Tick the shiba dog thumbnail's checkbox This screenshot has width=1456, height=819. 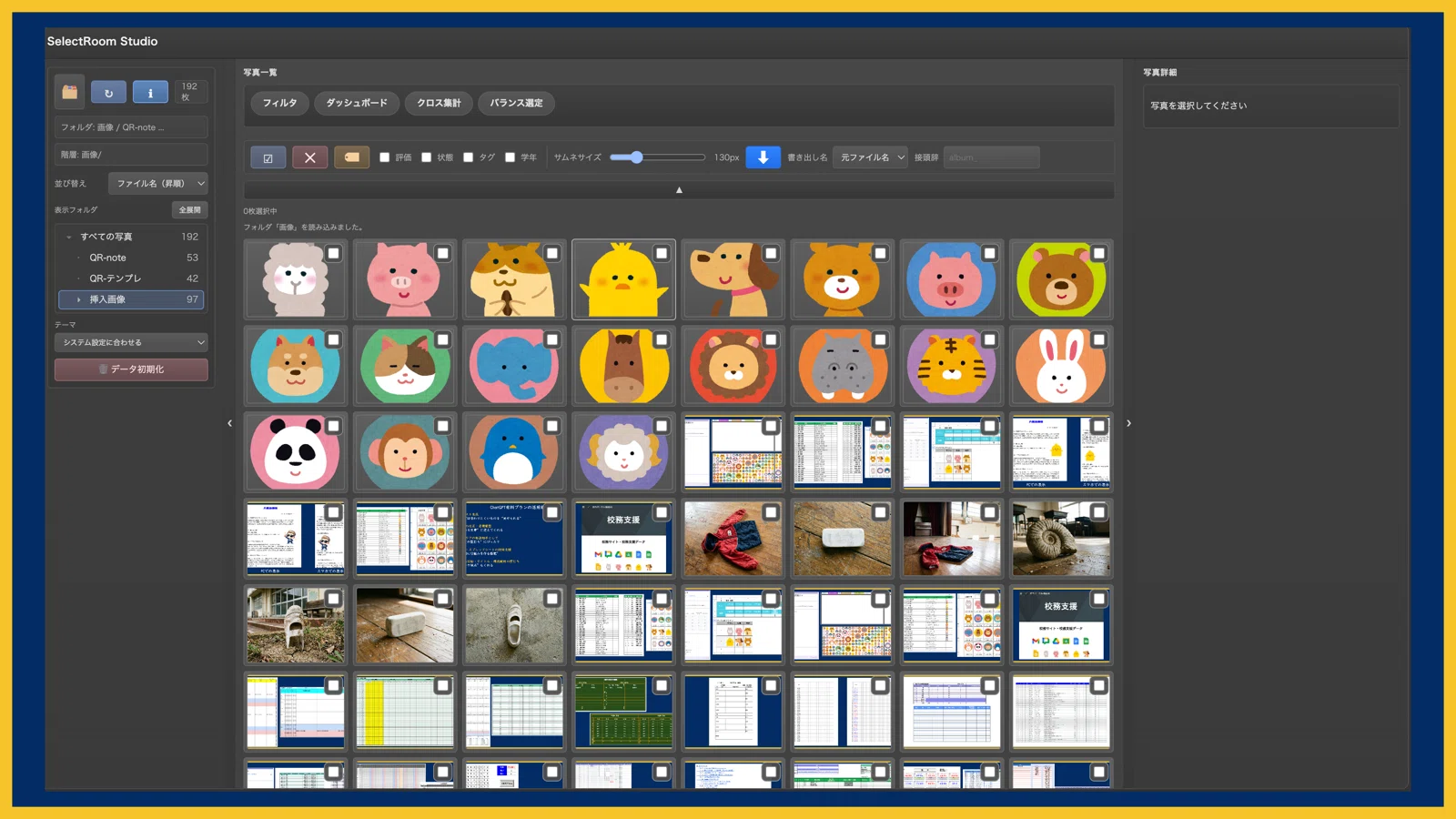point(333,340)
